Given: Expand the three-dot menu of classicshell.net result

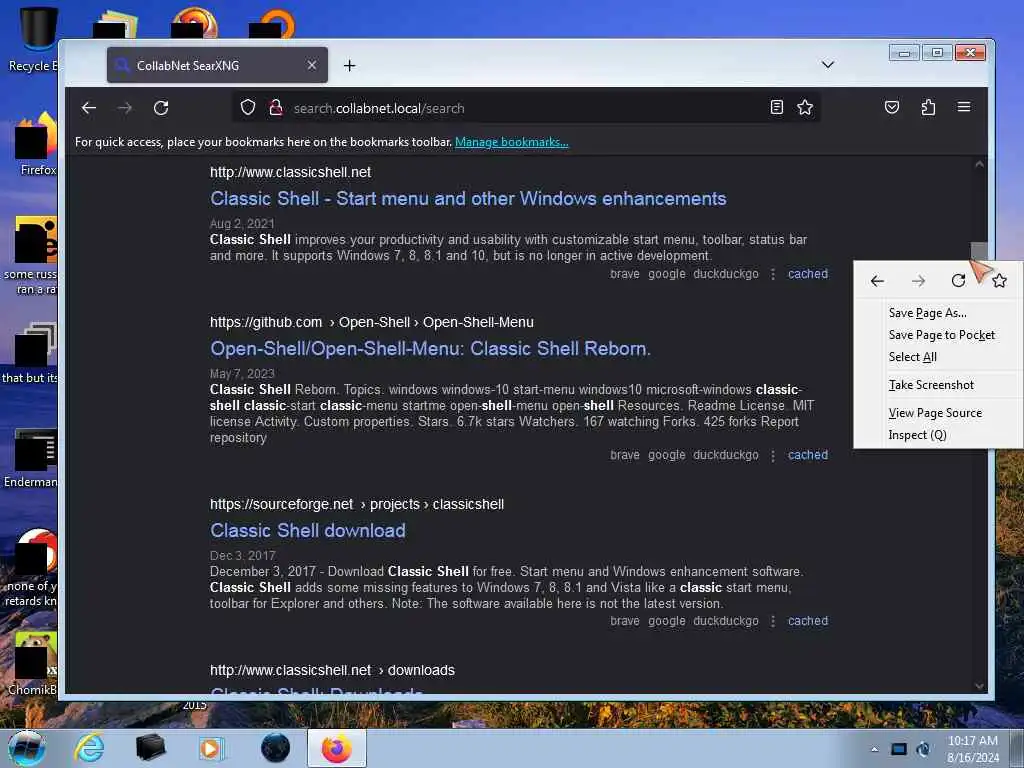Looking at the screenshot, I should [x=773, y=274].
